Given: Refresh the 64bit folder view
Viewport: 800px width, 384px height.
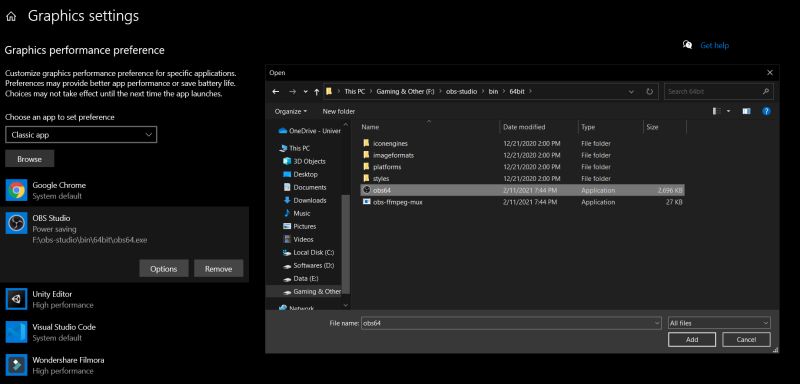Looking at the screenshot, I should coord(649,92).
